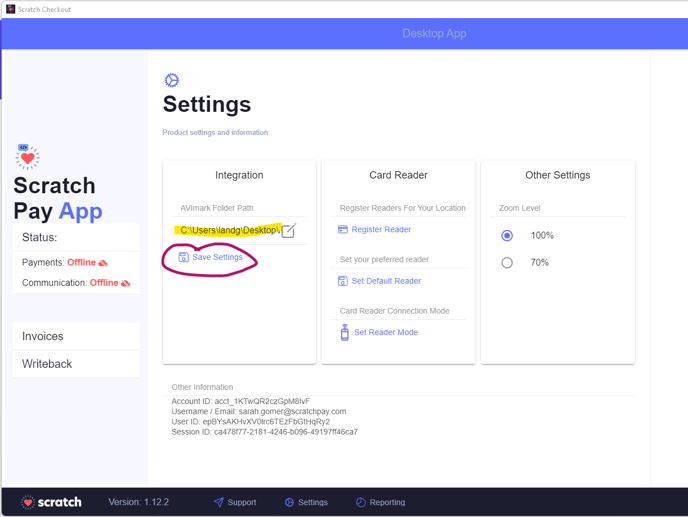Click the Support paper plane icon
Screen dimensions: 688x517
click(219, 502)
